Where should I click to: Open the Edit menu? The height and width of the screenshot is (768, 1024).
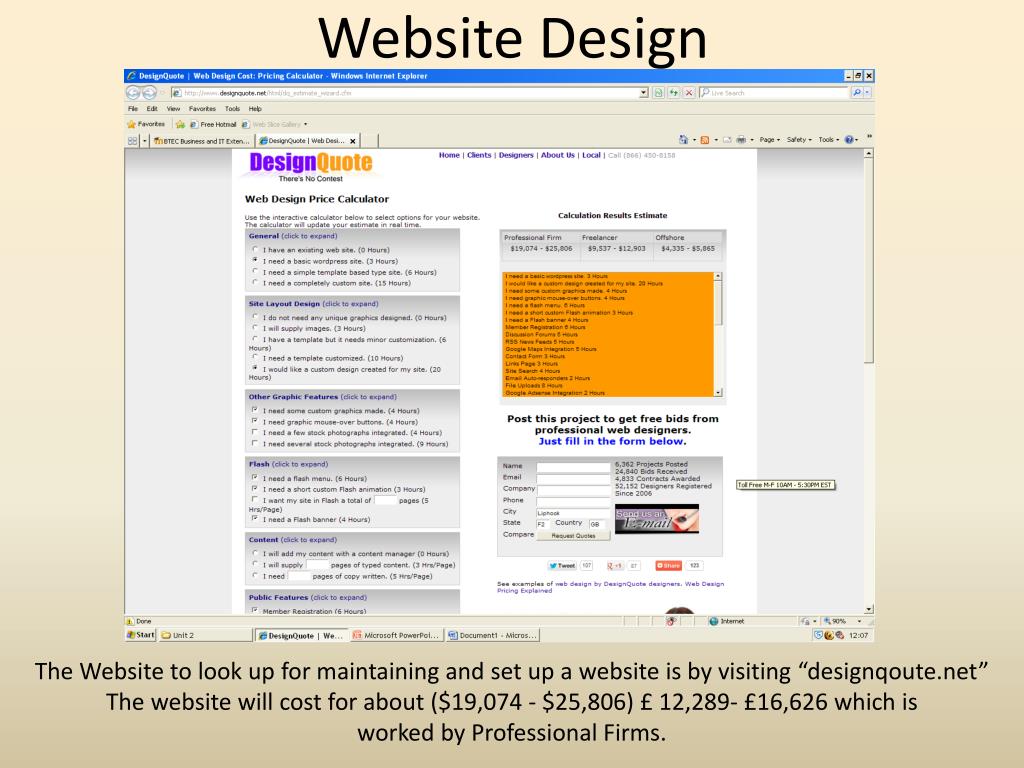coord(152,109)
